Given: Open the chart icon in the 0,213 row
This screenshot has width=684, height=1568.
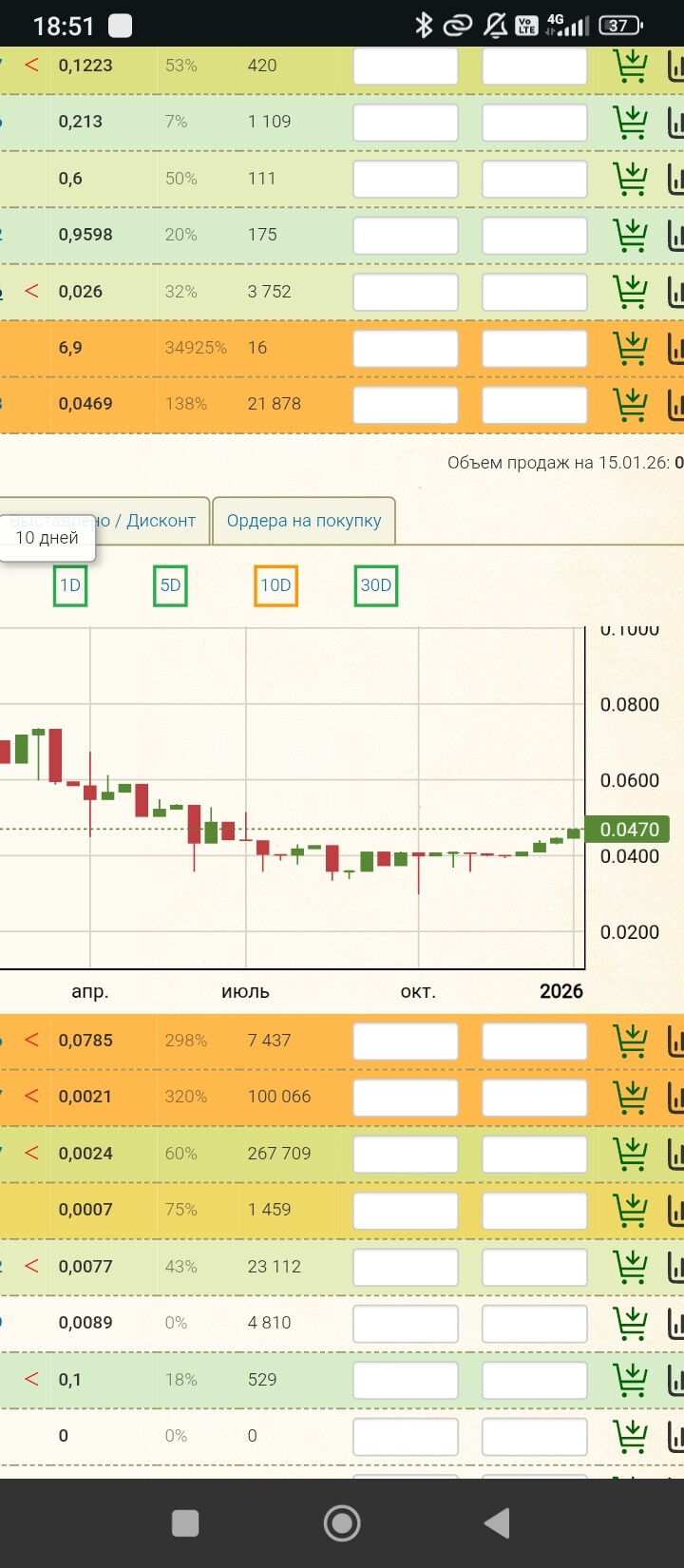Looking at the screenshot, I should pyautogui.click(x=675, y=123).
